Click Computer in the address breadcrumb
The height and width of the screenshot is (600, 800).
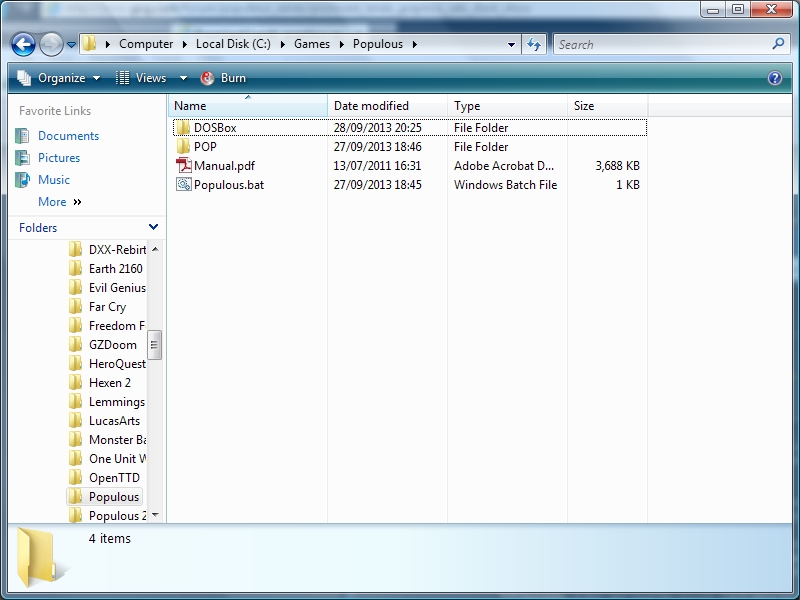tap(146, 44)
